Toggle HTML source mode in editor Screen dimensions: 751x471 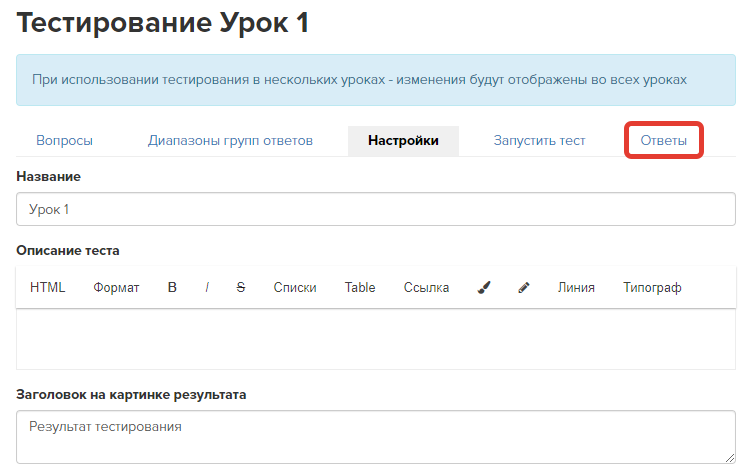coord(47,287)
